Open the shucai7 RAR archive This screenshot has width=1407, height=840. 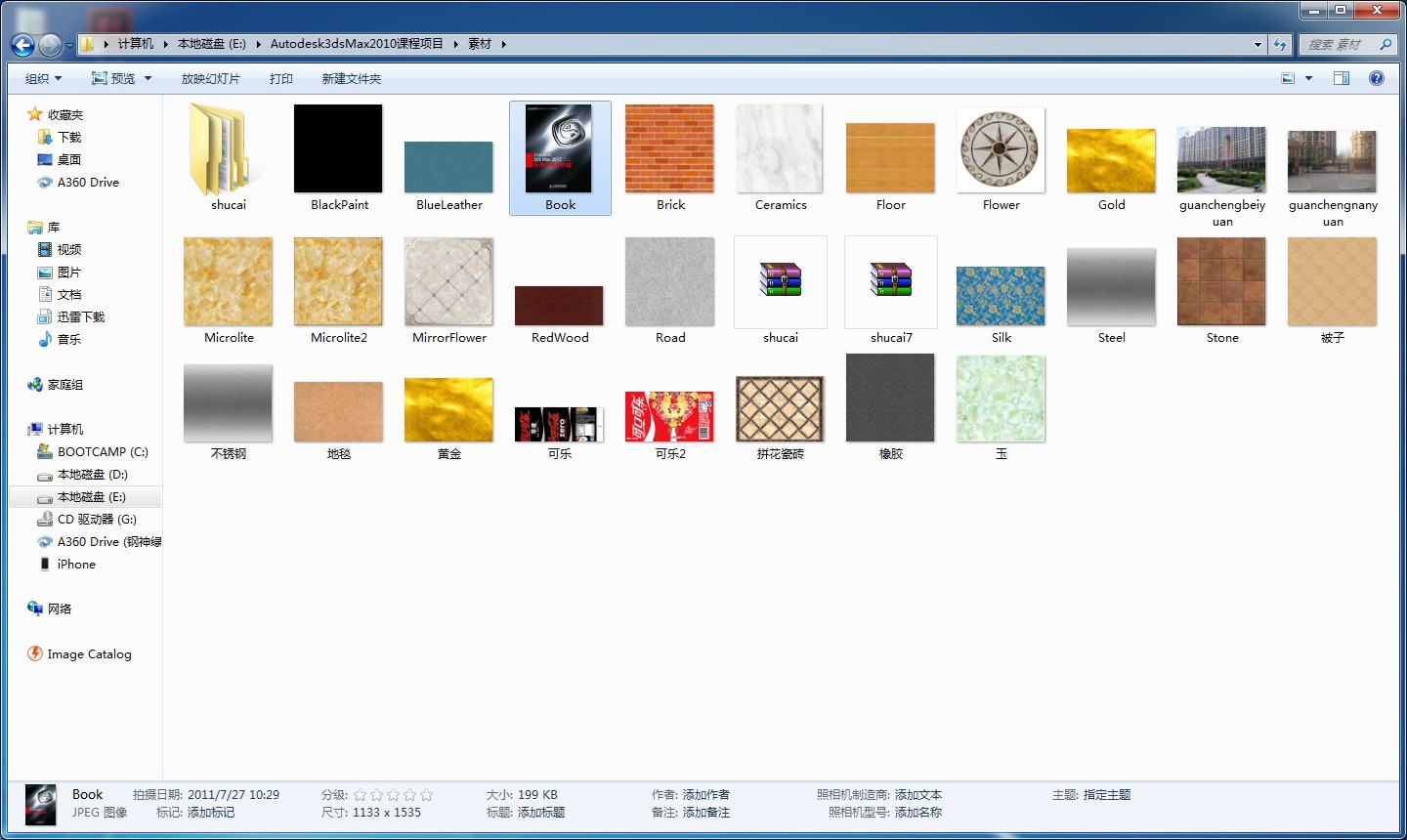890,283
